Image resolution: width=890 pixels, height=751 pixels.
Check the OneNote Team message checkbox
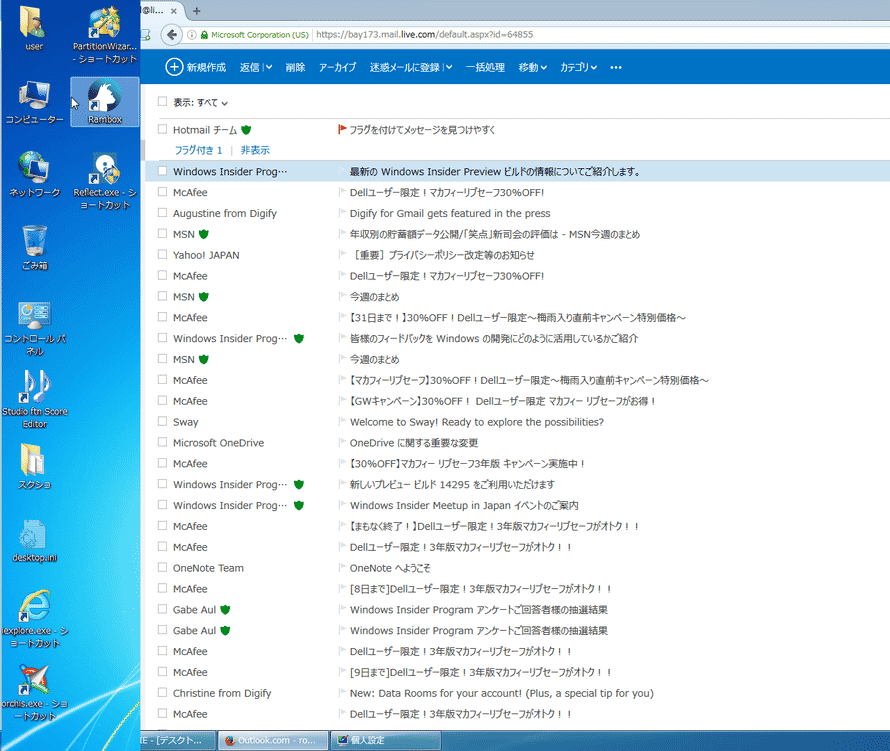[162, 568]
